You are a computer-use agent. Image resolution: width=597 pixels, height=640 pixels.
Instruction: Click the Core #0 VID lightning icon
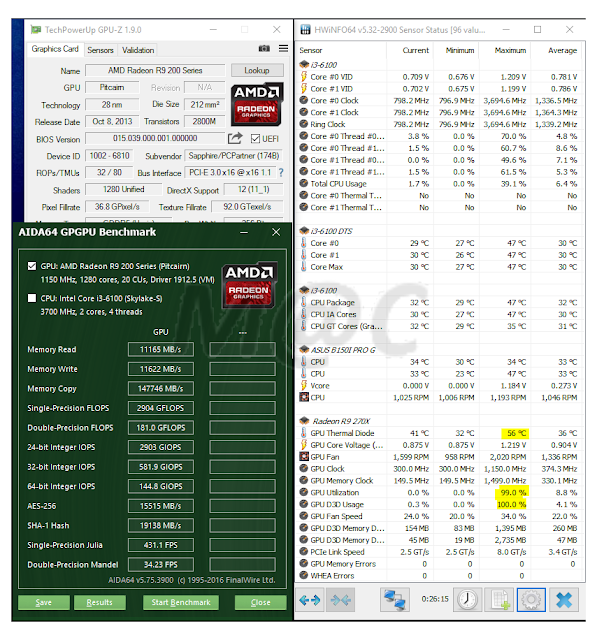[304, 77]
